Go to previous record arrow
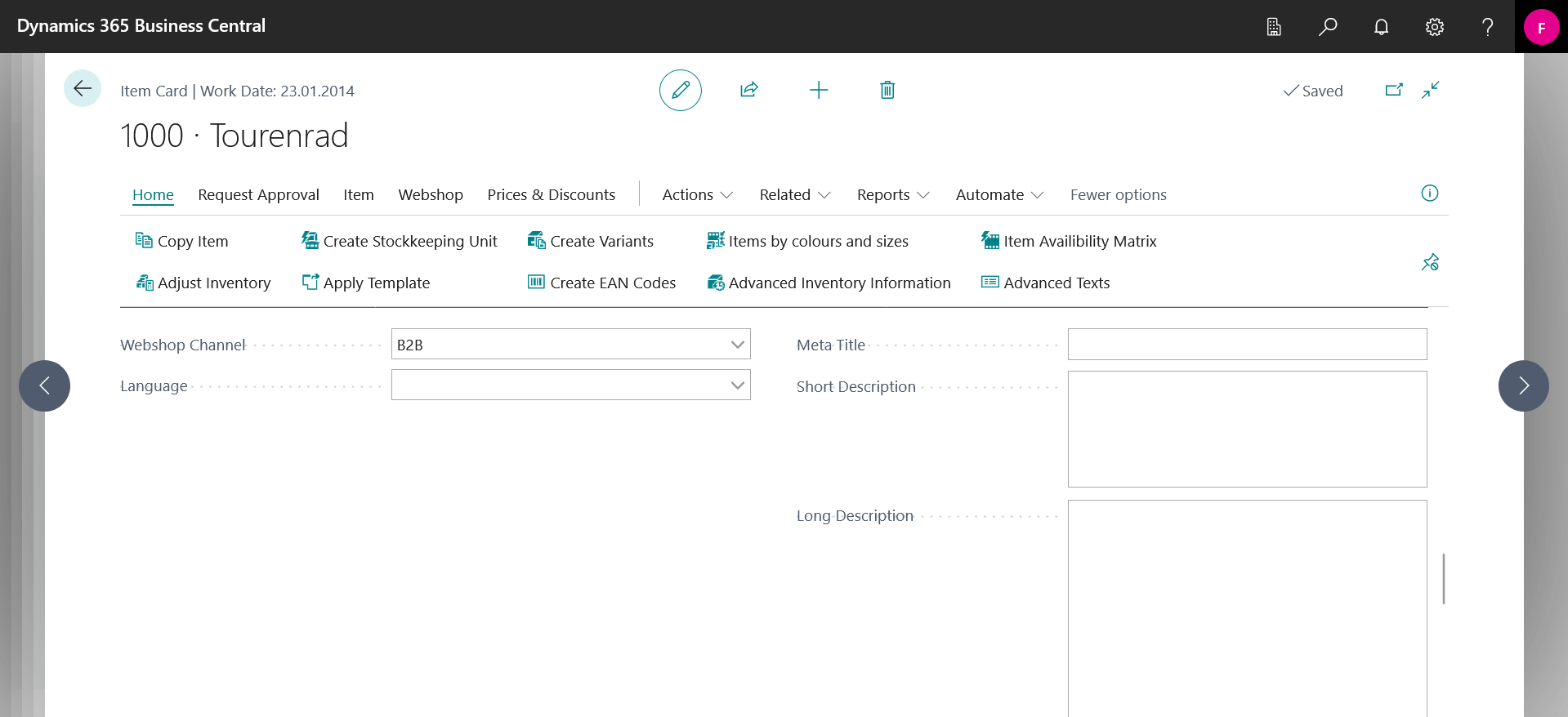Image resolution: width=1568 pixels, height=717 pixels. [x=45, y=385]
